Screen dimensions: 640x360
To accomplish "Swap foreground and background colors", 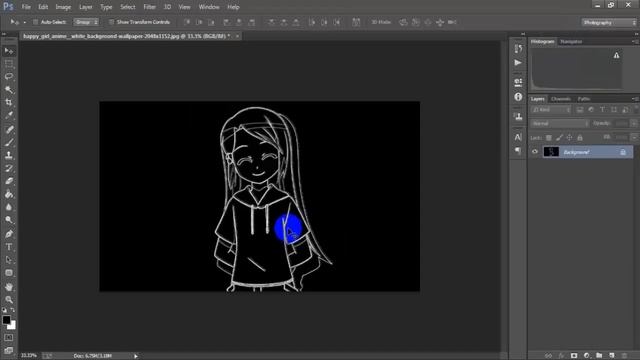I will pos(13,310).
